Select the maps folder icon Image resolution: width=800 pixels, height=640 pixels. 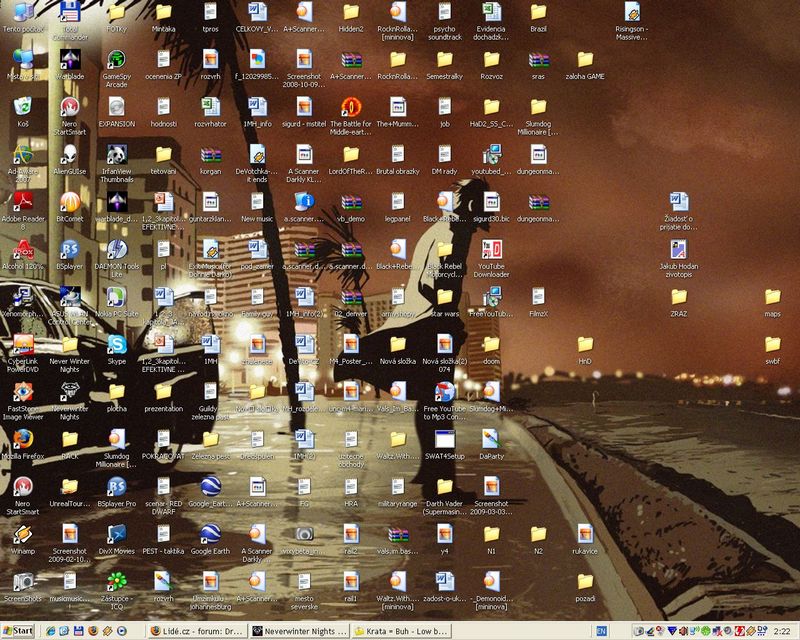pos(772,297)
